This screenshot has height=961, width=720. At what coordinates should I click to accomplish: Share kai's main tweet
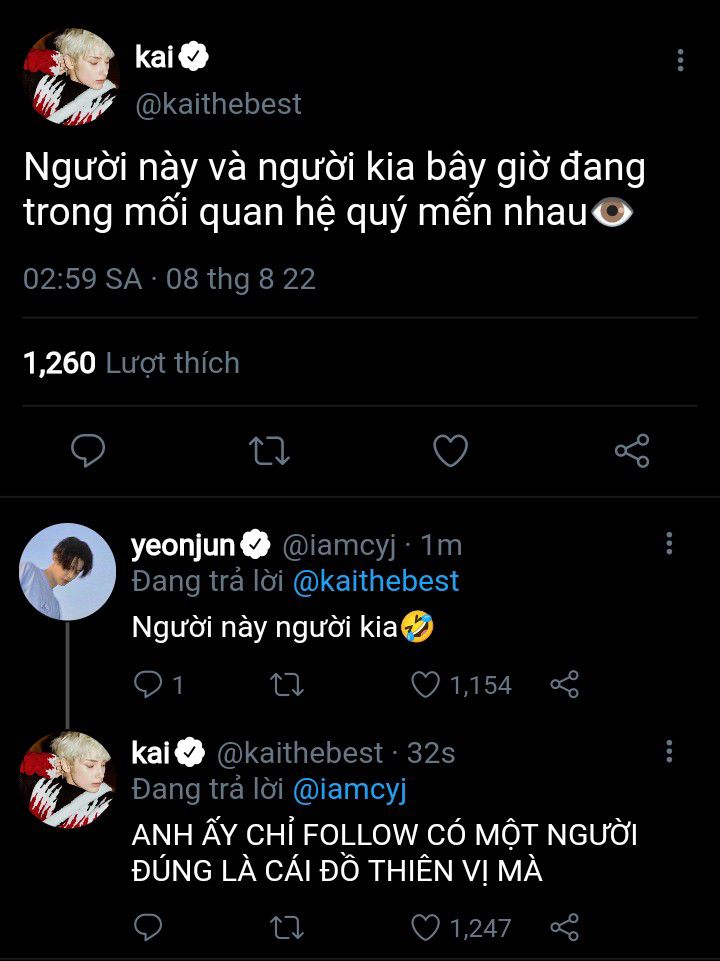pyautogui.click(x=632, y=451)
